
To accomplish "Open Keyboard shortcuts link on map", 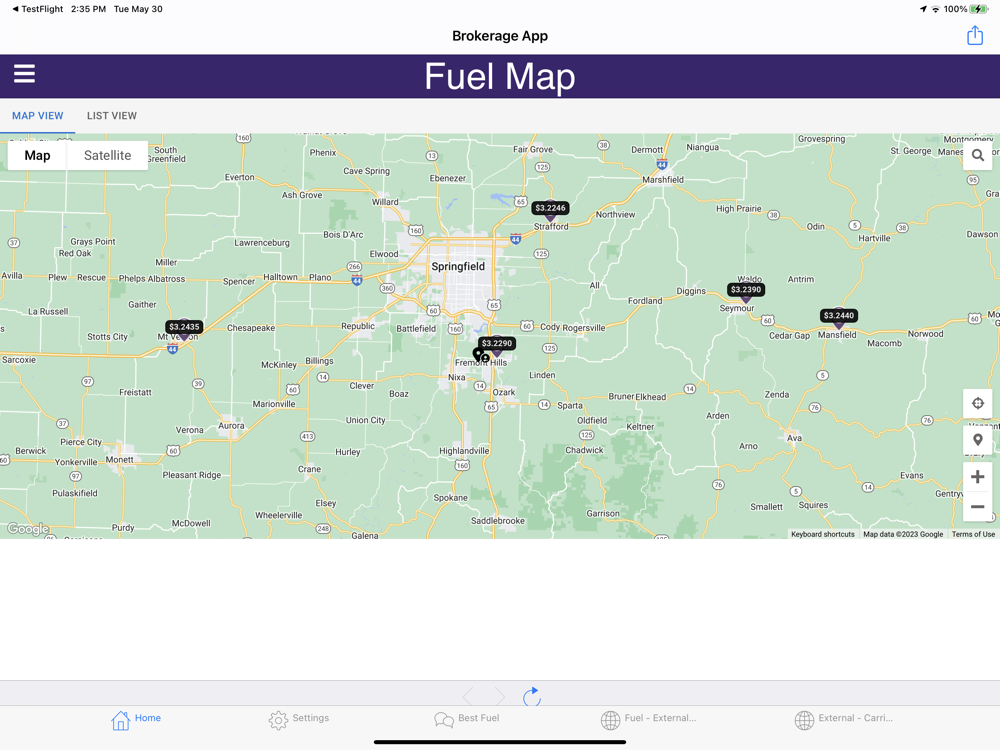I will (x=823, y=534).
